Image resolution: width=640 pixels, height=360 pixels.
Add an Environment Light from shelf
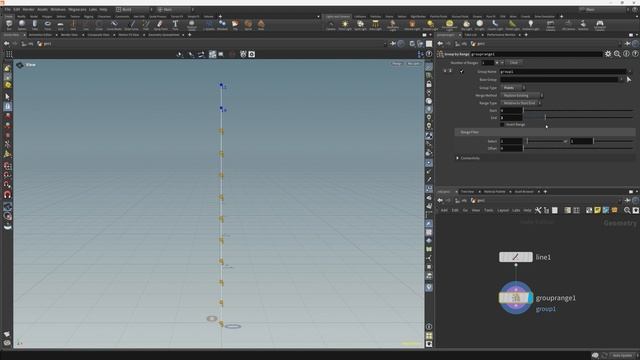(449, 25)
